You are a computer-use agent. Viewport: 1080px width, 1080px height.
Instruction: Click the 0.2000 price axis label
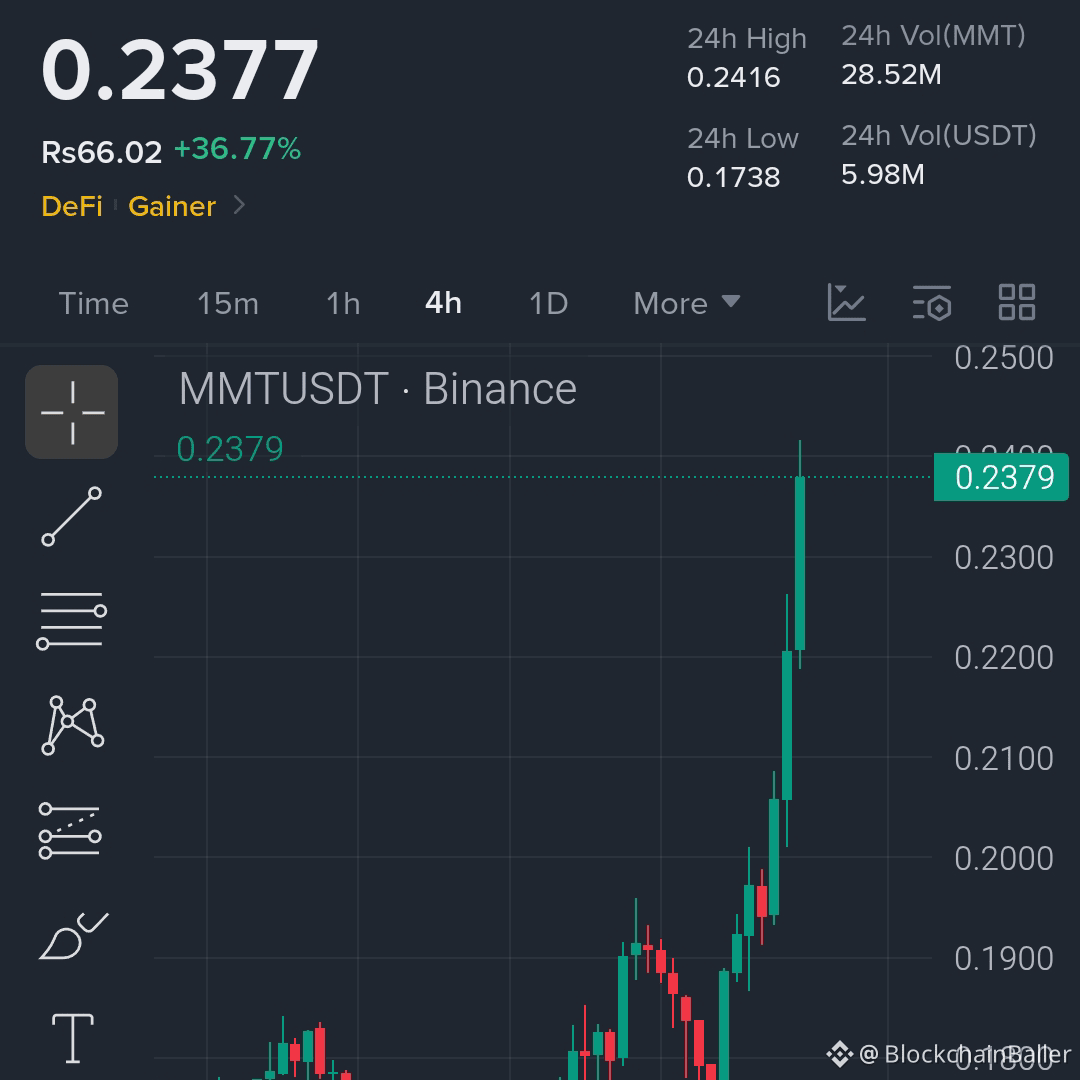click(1004, 858)
